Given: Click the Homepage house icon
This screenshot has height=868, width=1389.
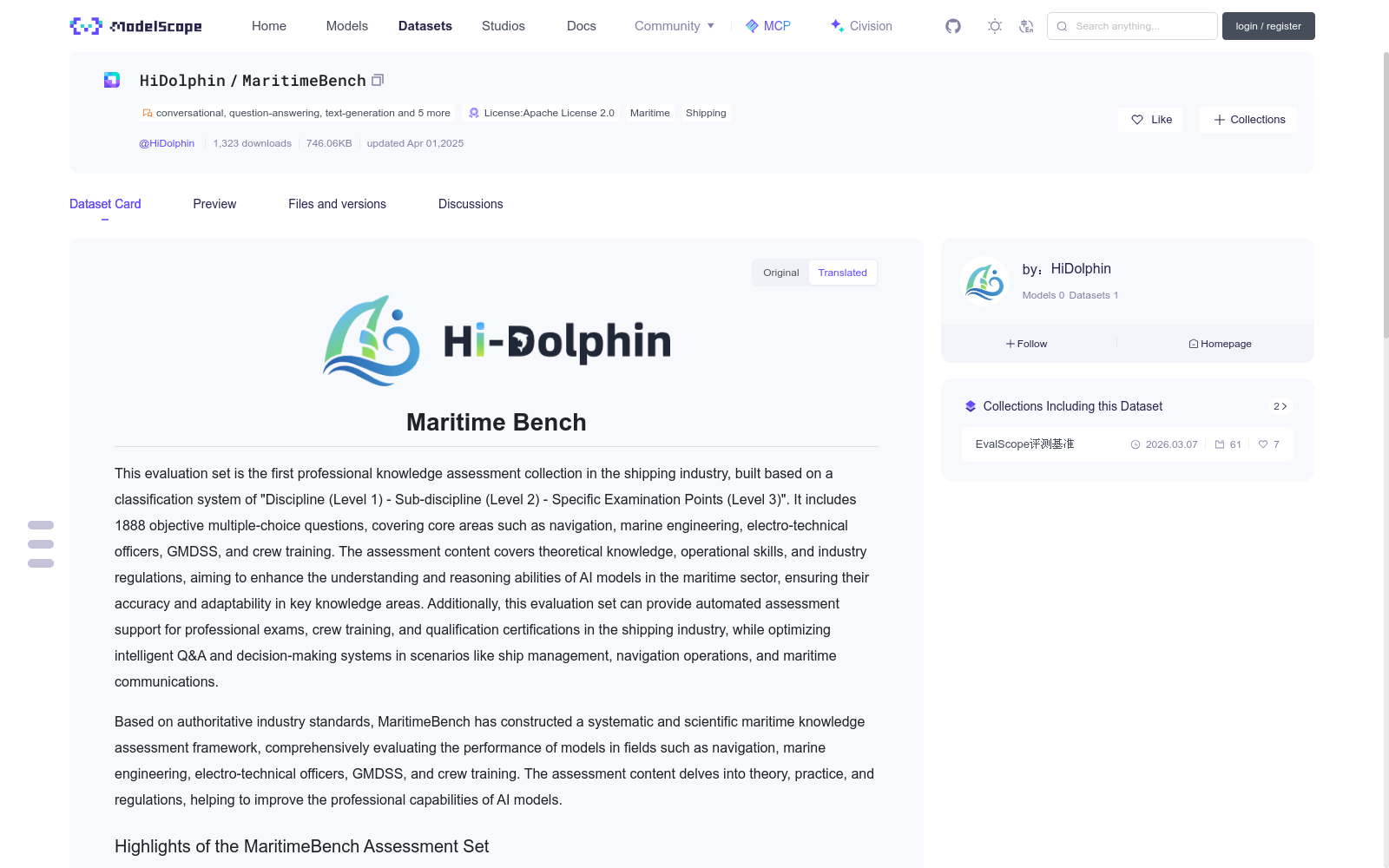Looking at the screenshot, I should click(1194, 344).
